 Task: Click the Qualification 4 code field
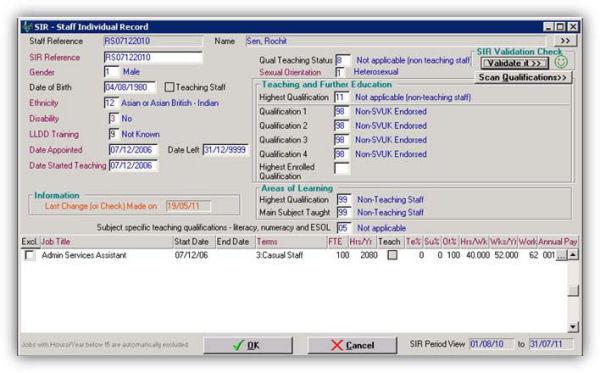coord(341,154)
